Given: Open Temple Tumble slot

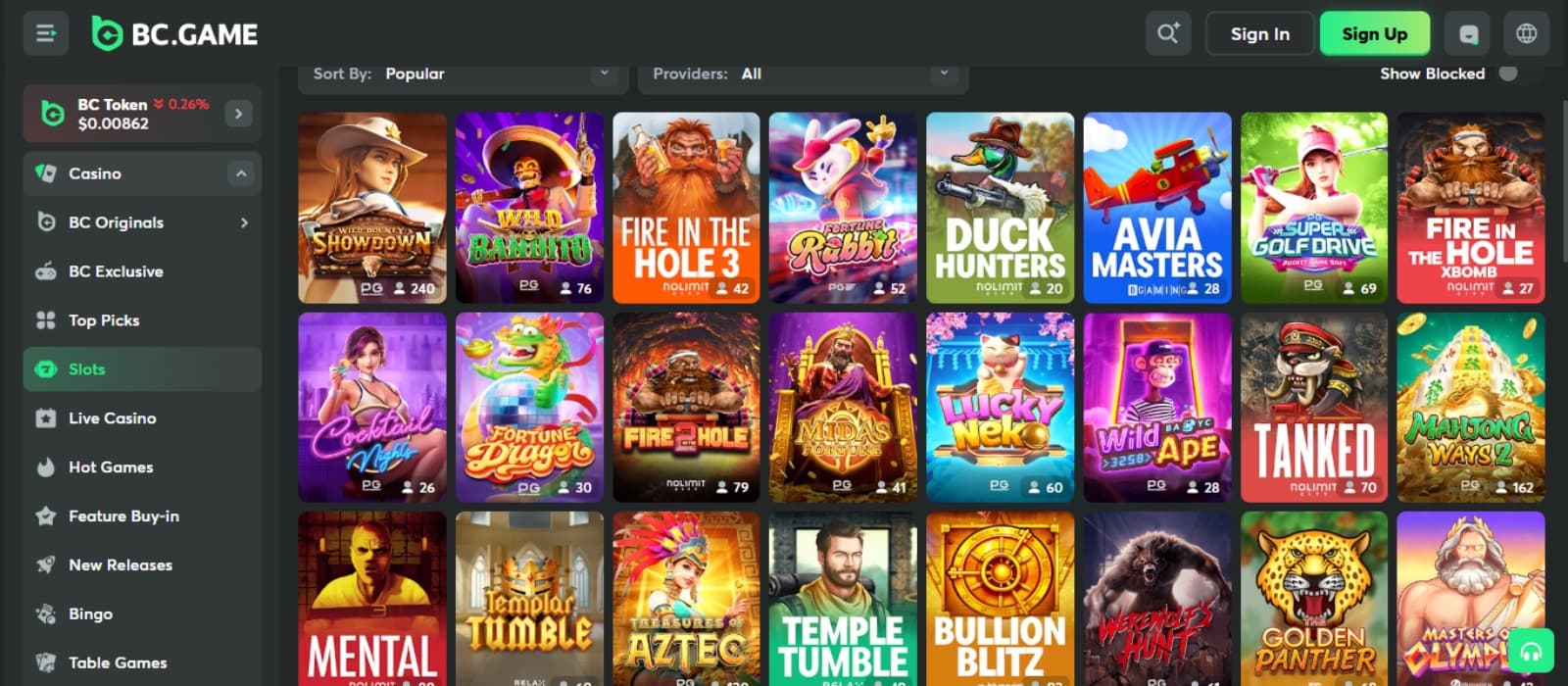Looking at the screenshot, I should click(x=843, y=599).
